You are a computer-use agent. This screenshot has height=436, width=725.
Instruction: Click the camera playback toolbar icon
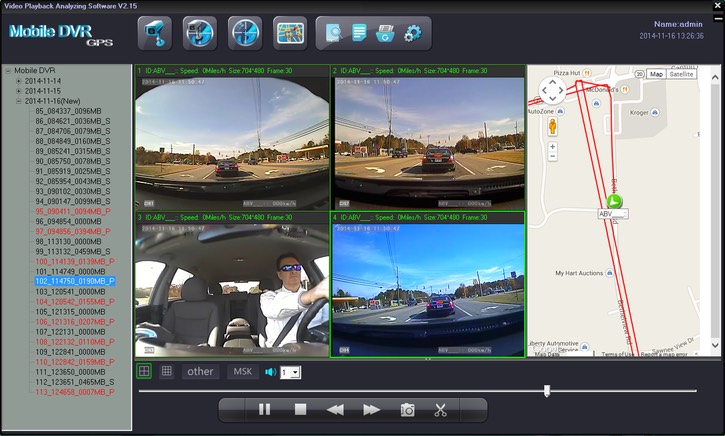[x=199, y=33]
